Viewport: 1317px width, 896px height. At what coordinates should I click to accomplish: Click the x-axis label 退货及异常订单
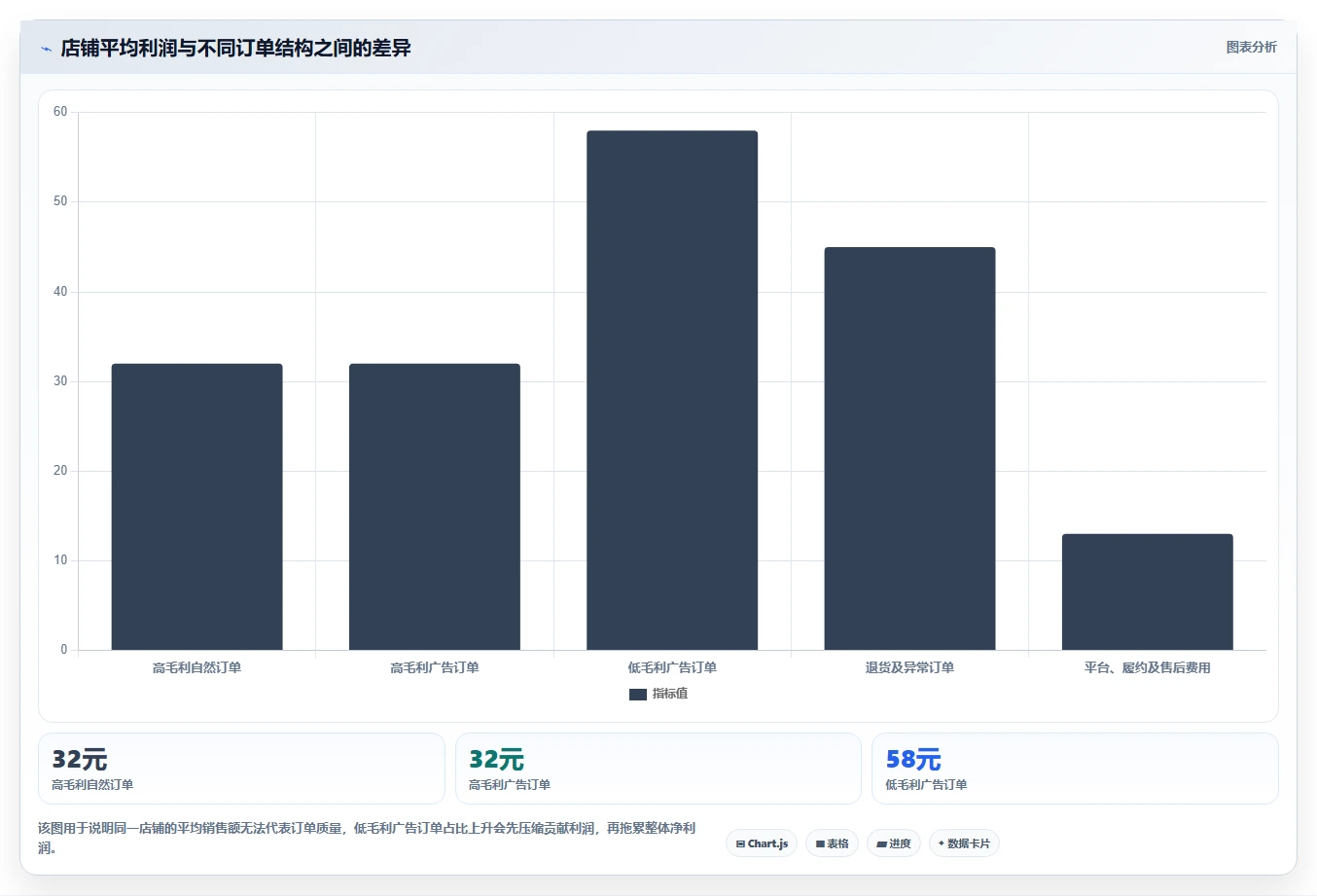(x=909, y=668)
